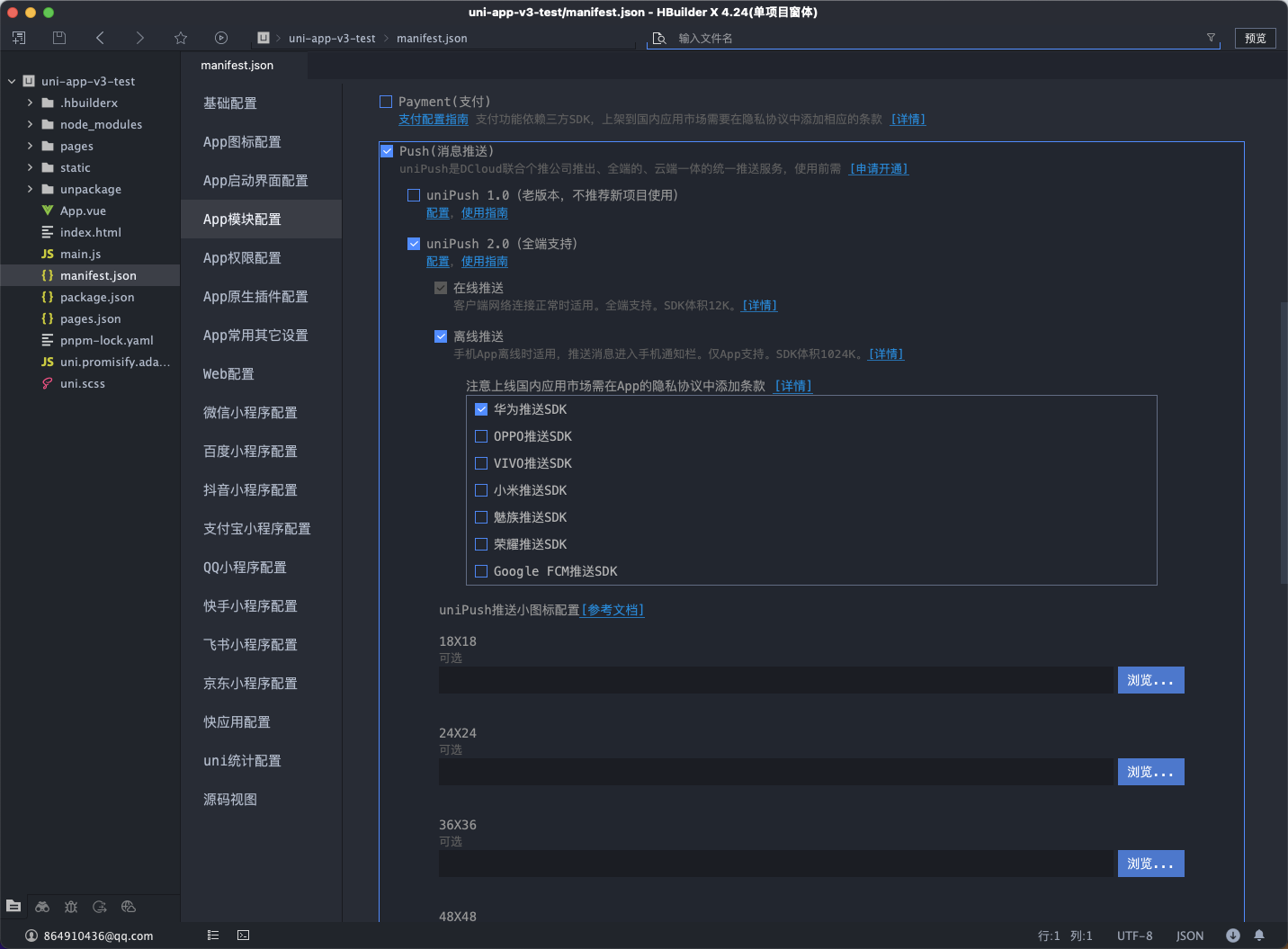Click the new file toolbar icon
Viewport: 1288px width, 949px height.
click(19, 38)
